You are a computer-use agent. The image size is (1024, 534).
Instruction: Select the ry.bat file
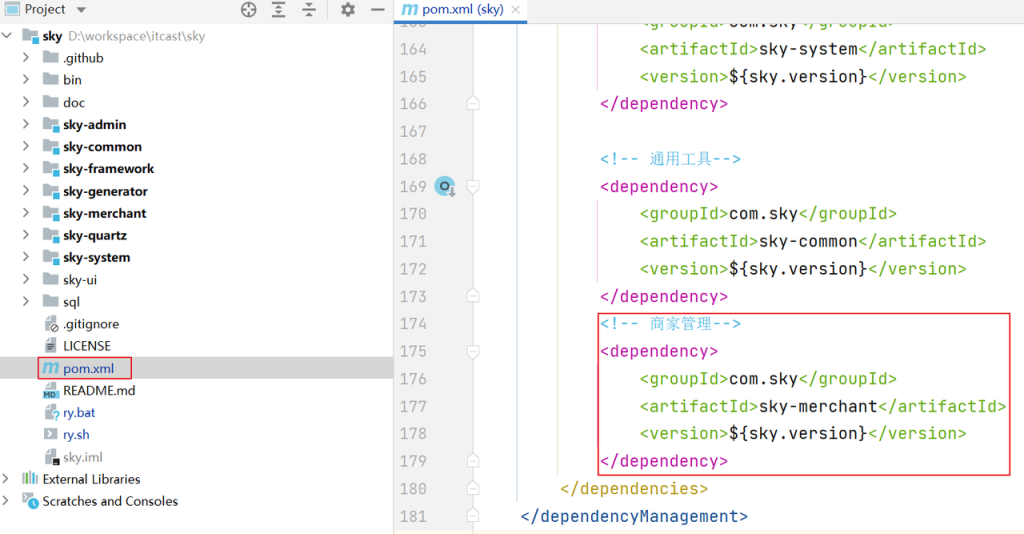79,412
